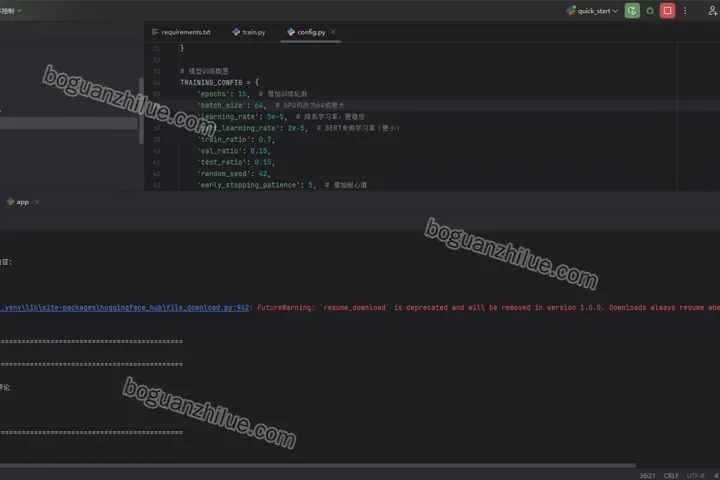Click the green Rerun quick_start button

632,11
